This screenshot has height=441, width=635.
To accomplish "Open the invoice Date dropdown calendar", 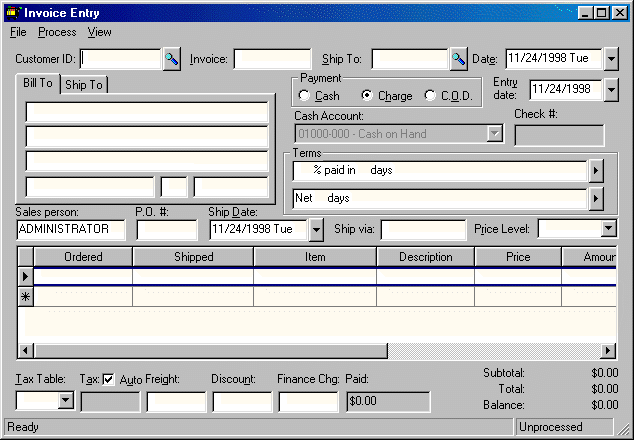I will pyautogui.click(x=612, y=59).
